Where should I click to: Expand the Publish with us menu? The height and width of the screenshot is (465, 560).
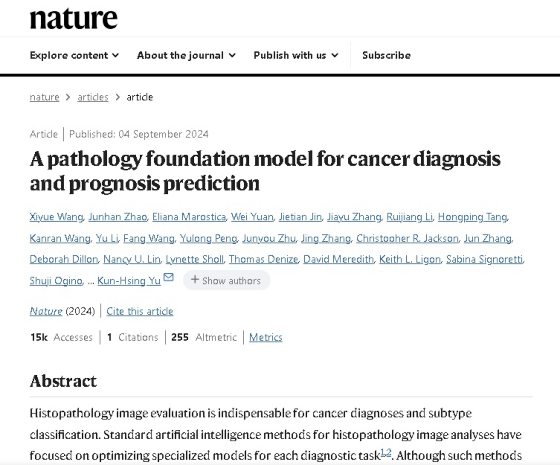click(296, 55)
